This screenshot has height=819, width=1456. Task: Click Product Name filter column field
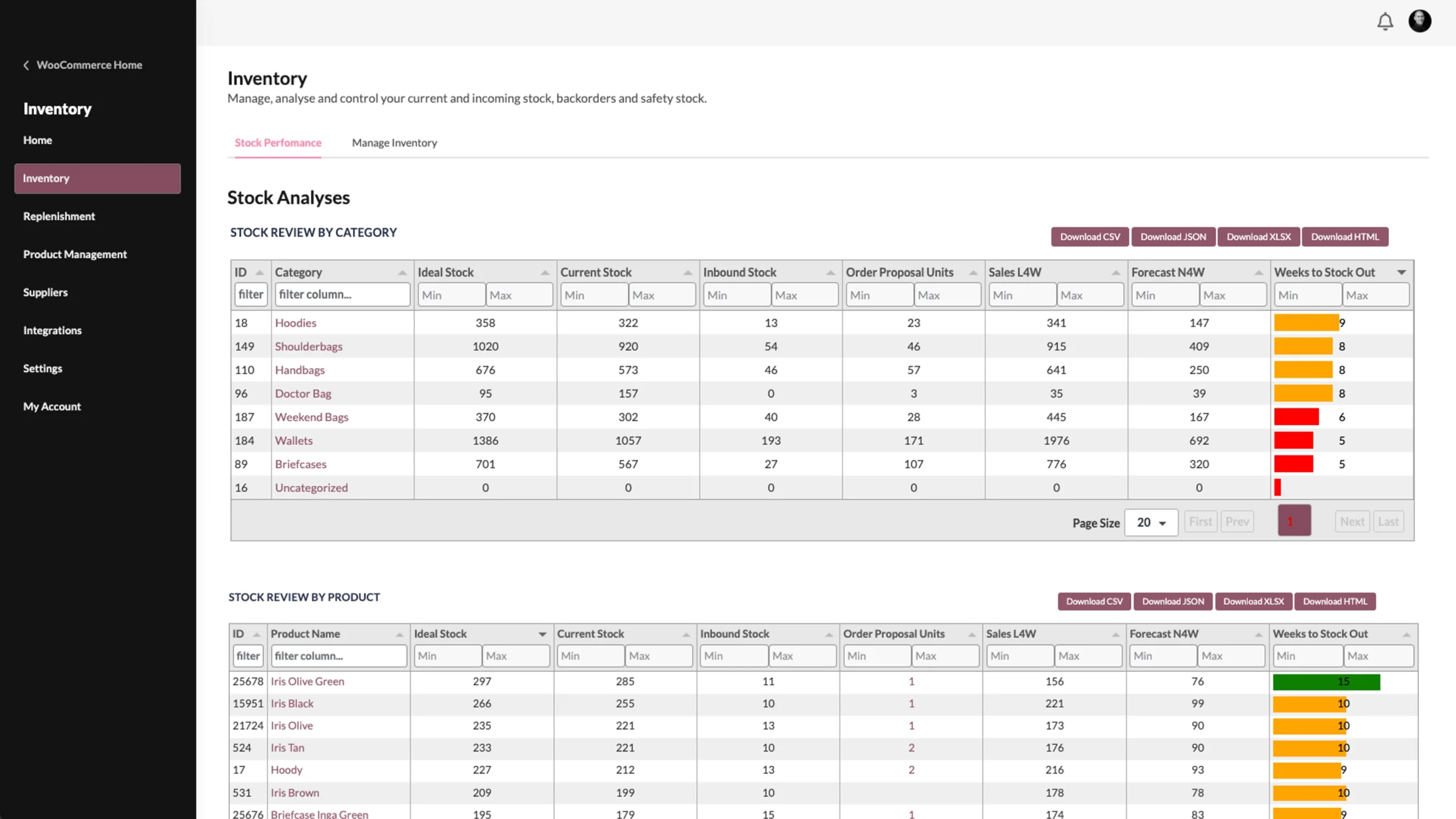coord(339,656)
